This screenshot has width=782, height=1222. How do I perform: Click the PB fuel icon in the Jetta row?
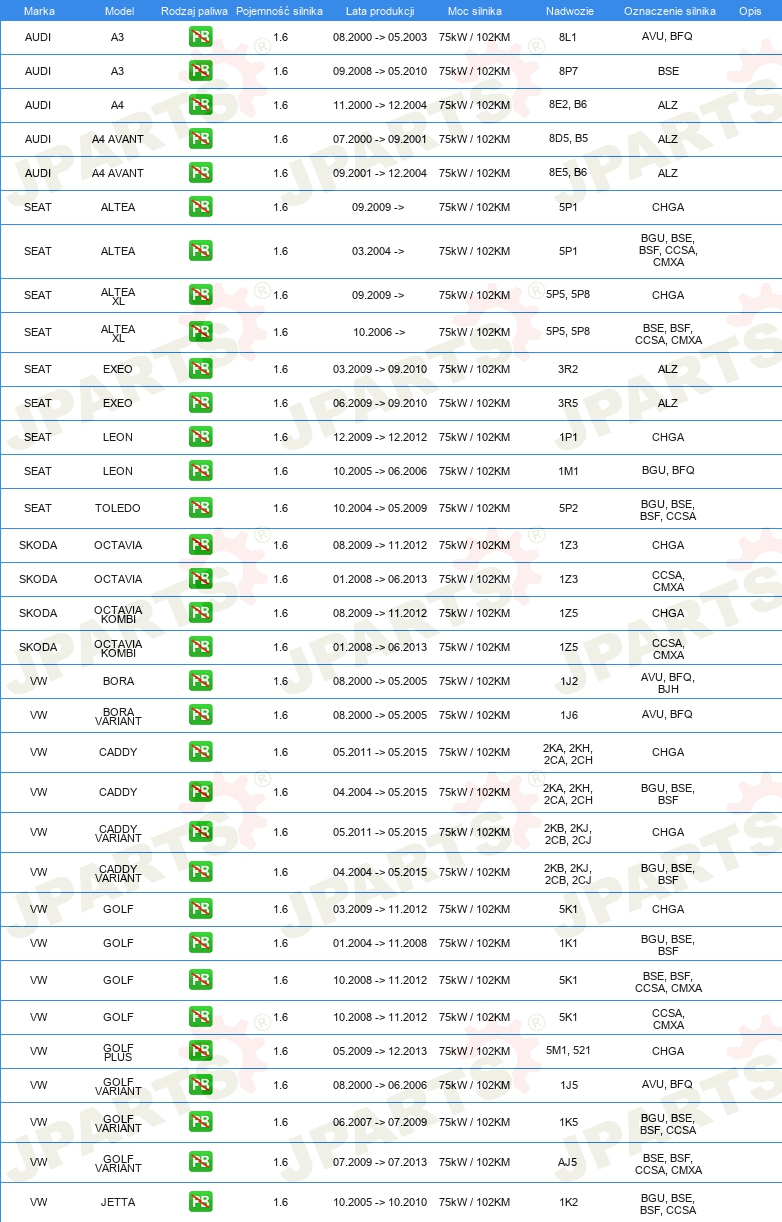pyautogui.click(x=200, y=1202)
